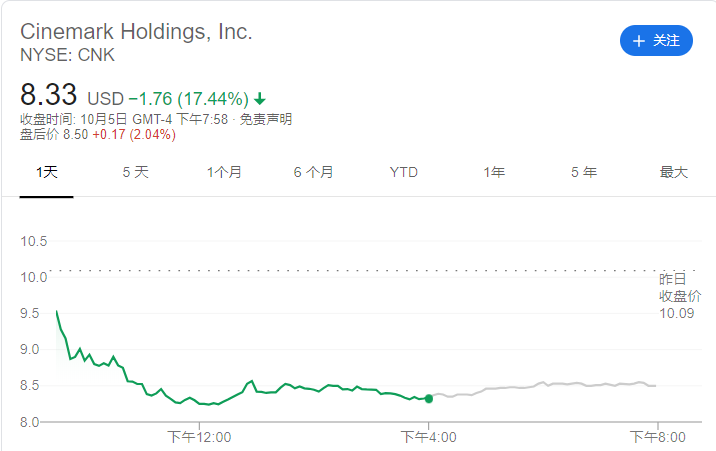
Task: Click the green down arrow beside percentage
Action: click(x=260, y=98)
